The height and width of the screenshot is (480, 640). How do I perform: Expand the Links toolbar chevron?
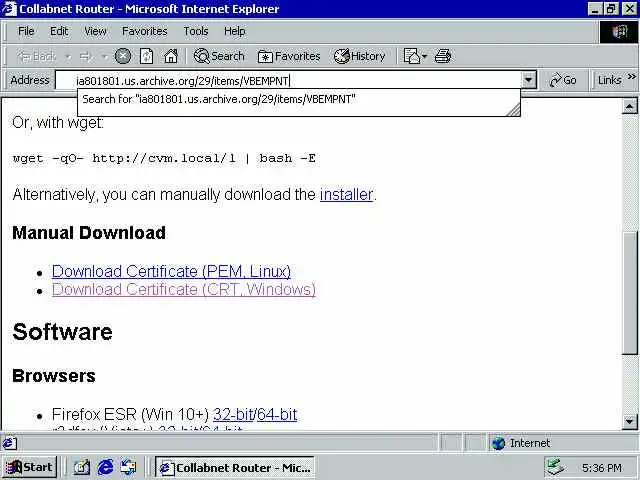click(x=631, y=76)
